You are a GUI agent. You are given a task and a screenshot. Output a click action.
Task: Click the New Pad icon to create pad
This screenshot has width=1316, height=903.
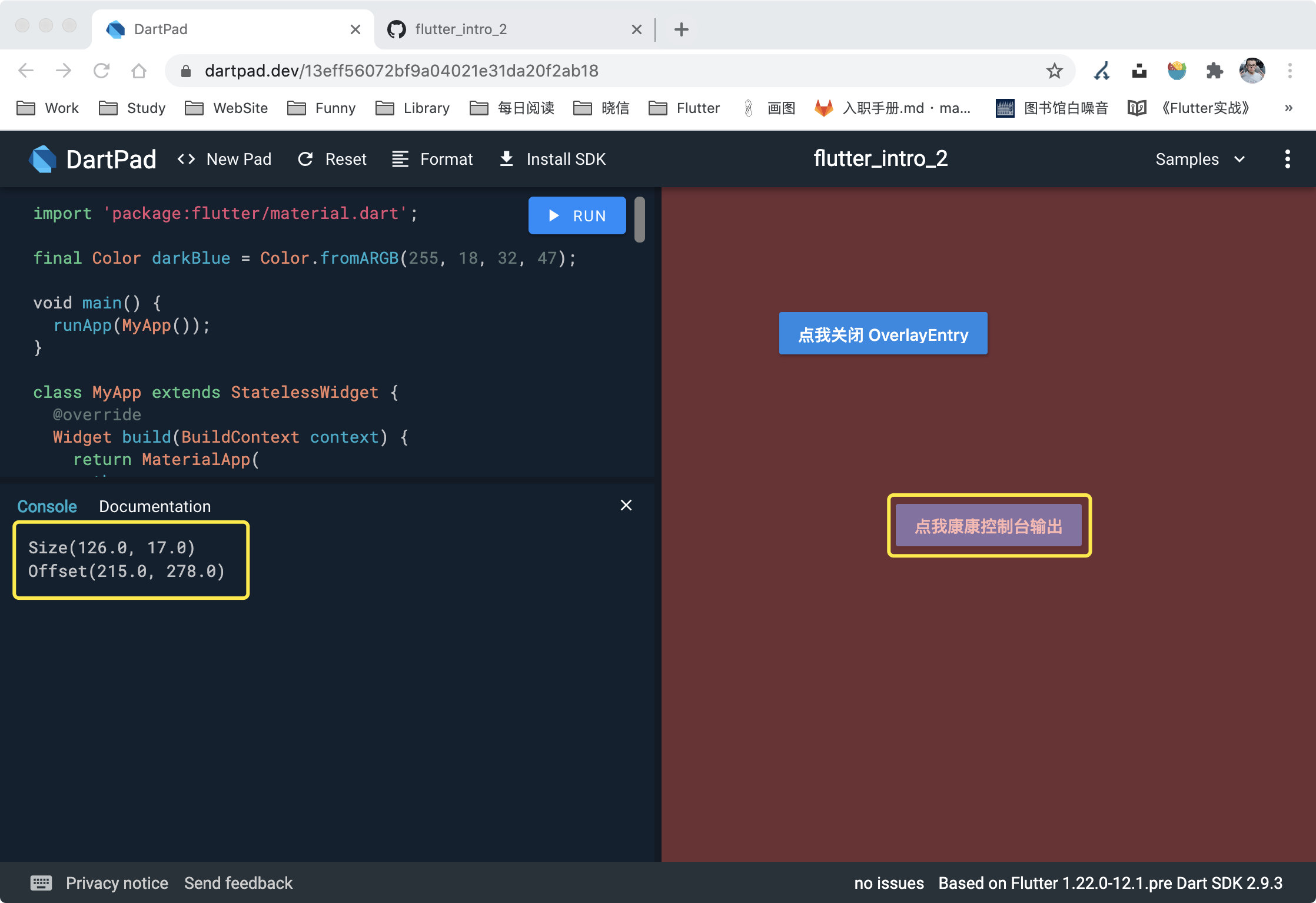point(186,158)
